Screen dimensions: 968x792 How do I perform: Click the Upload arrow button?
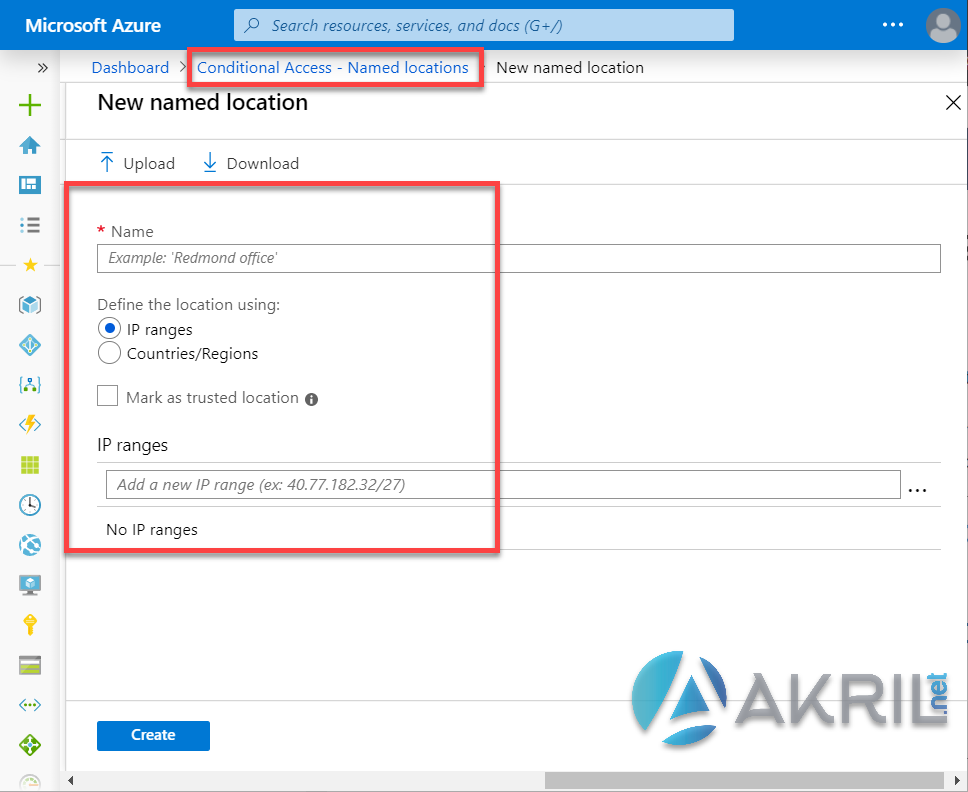coord(136,163)
